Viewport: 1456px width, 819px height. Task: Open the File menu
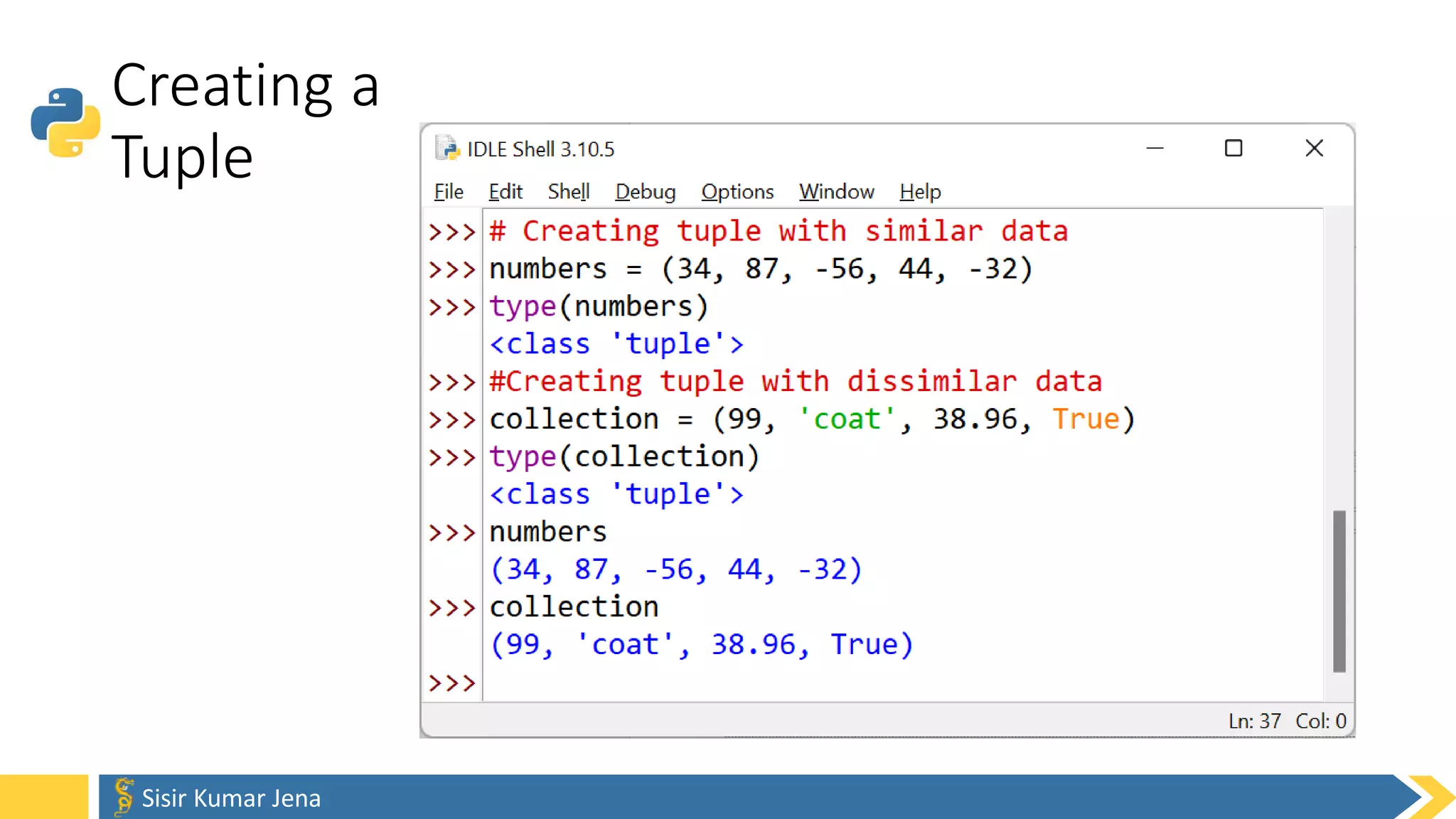click(x=449, y=191)
